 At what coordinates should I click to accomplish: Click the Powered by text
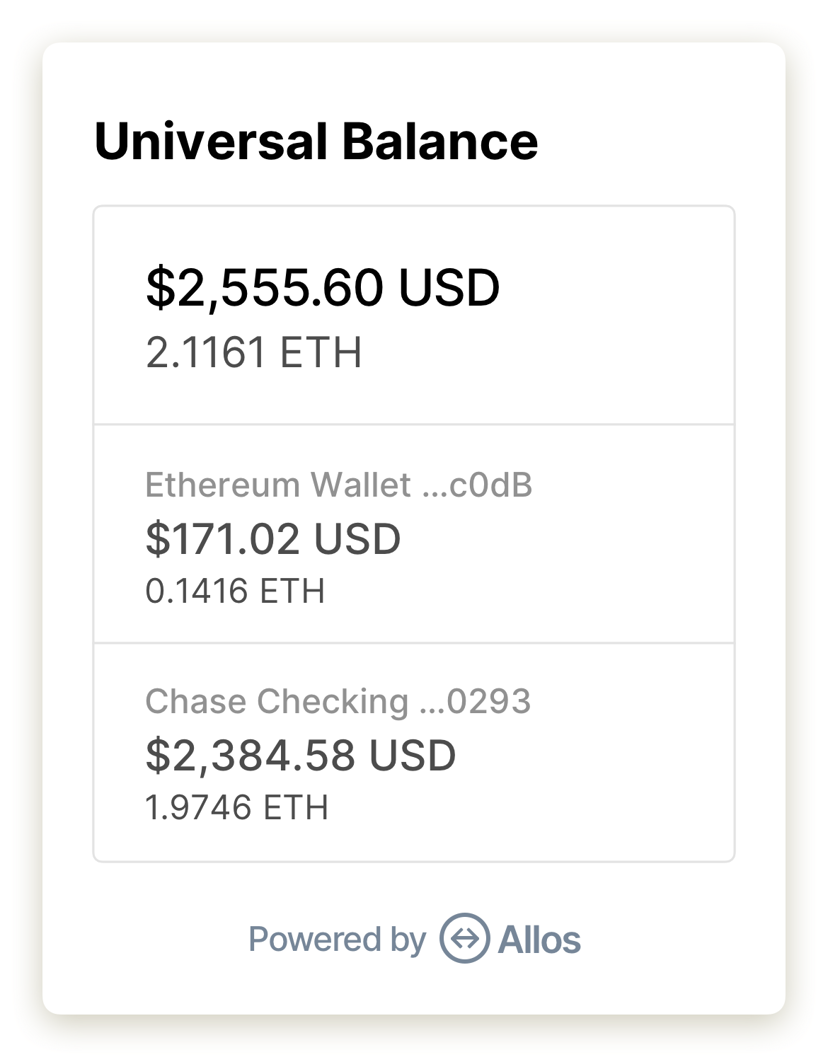tap(337, 940)
